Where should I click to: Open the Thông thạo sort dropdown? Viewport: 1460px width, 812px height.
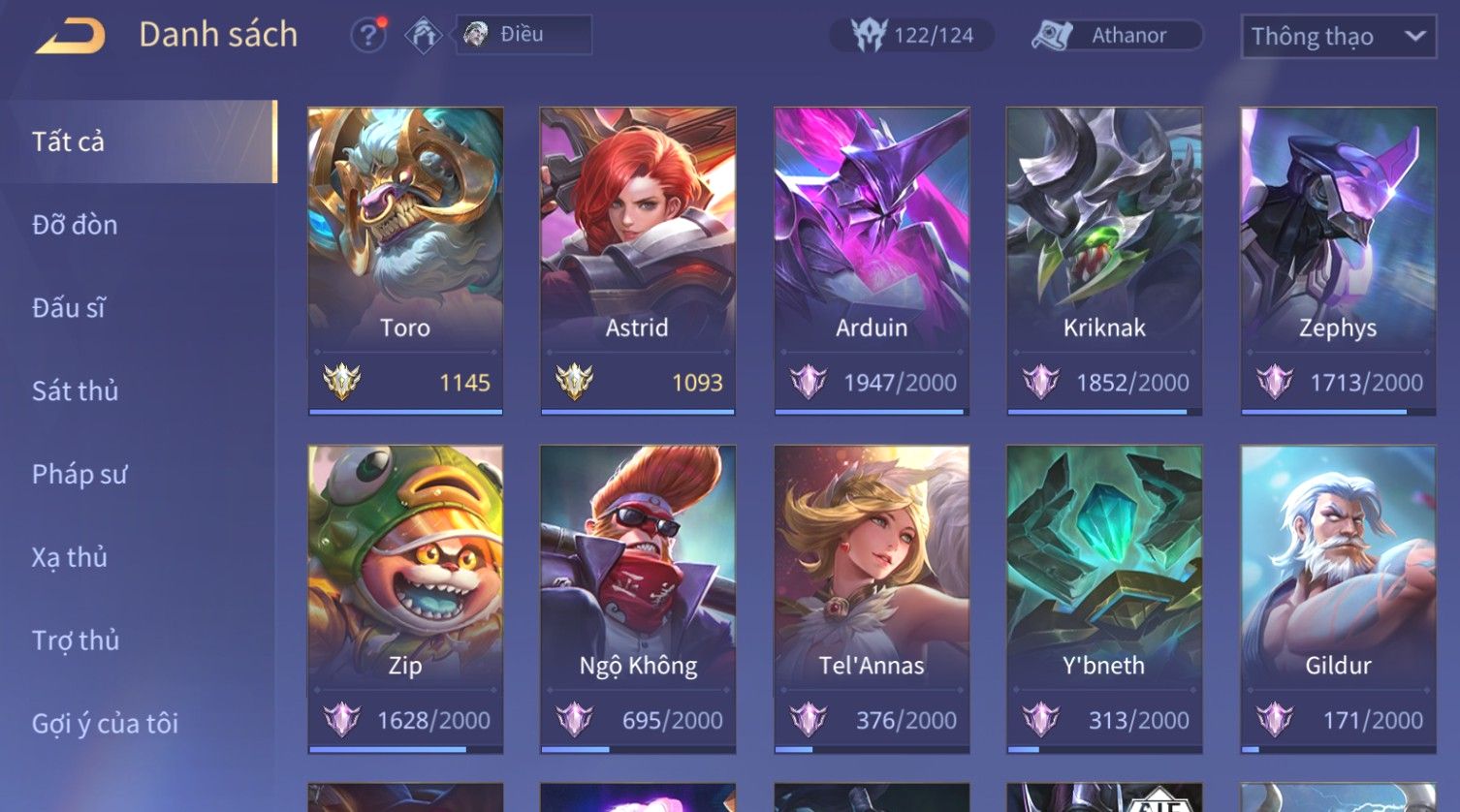pos(1338,37)
